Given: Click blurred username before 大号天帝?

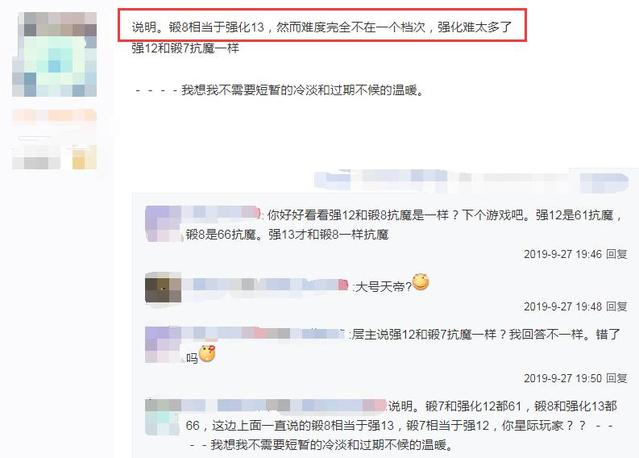Looking at the screenshot, I should [x=265, y=285].
